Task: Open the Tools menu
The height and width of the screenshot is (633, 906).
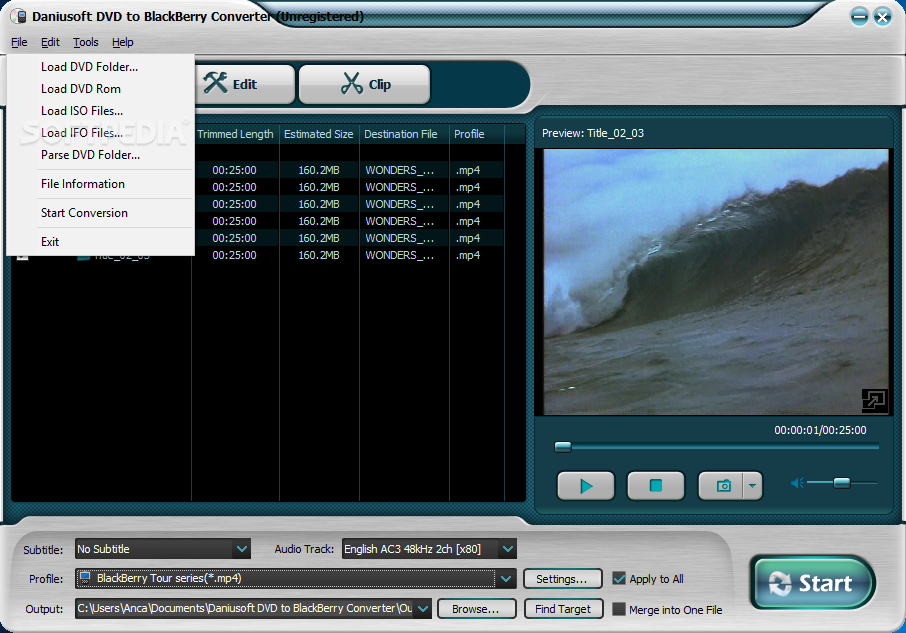Action: 86,42
